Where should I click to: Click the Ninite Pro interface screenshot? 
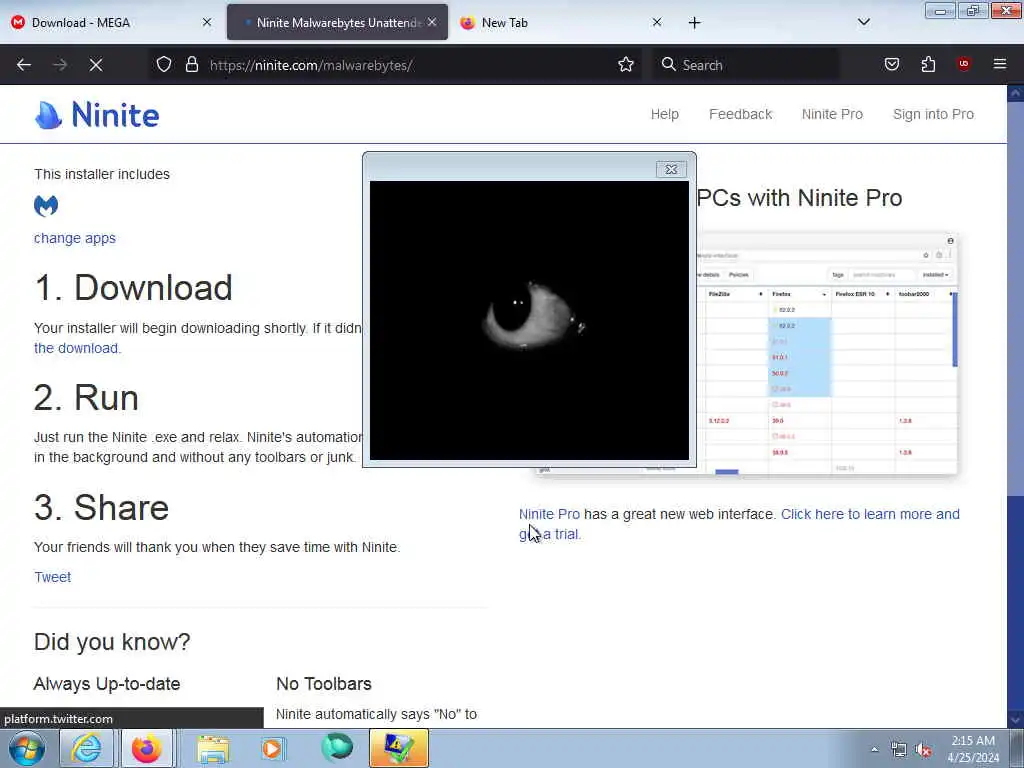point(827,354)
